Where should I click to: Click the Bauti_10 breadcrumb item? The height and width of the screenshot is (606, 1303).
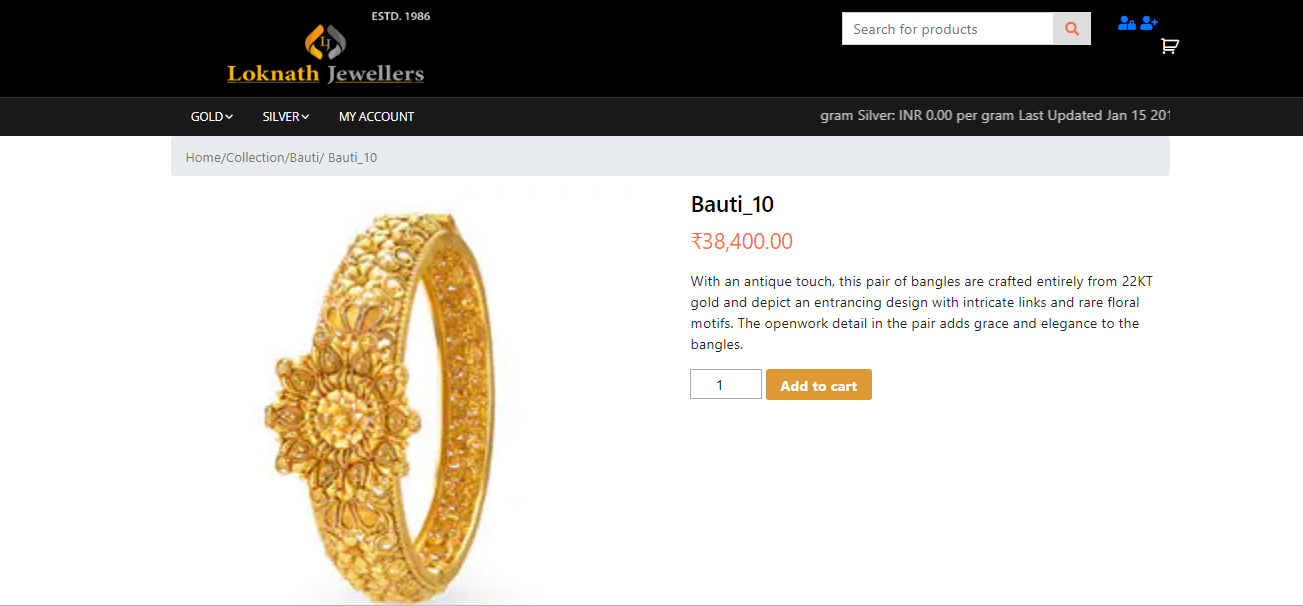pos(352,158)
